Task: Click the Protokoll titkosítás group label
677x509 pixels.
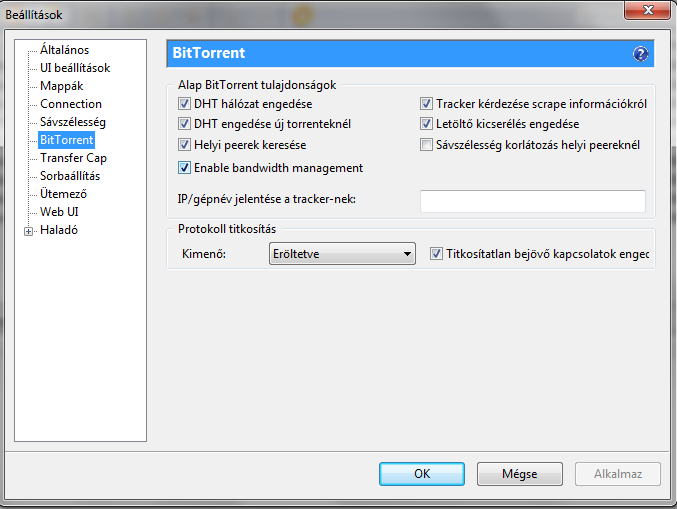Action: tap(227, 229)
